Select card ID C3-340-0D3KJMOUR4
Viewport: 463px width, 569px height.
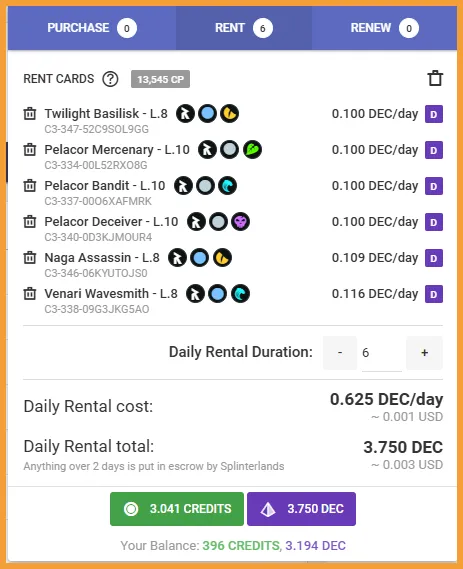point(98,237)
